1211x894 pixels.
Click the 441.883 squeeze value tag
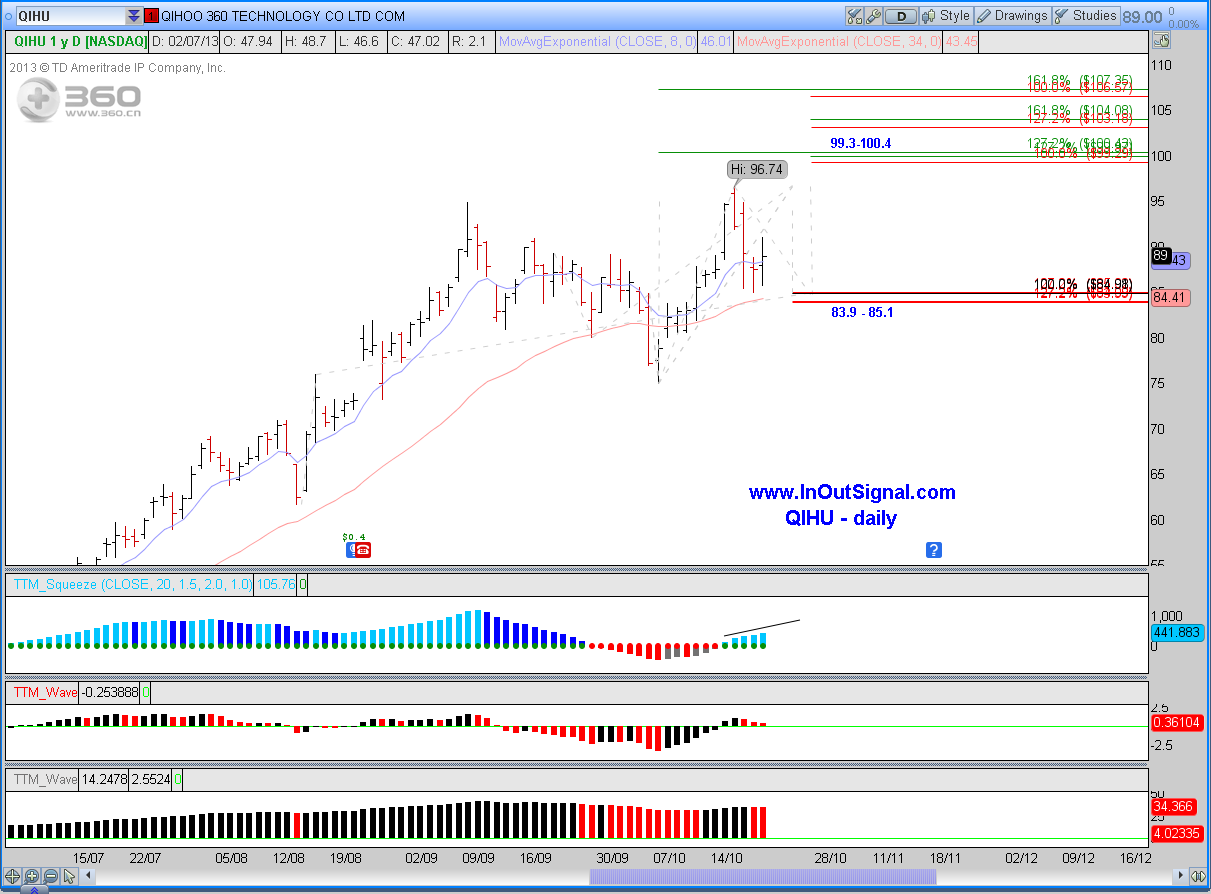(x=1175, y=633)
